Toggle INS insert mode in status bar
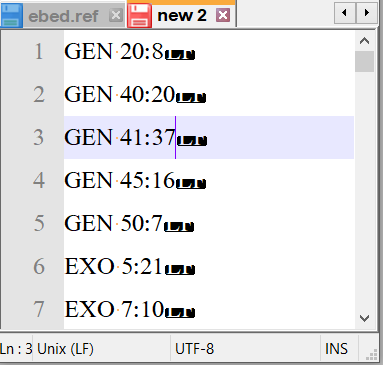Viewport: 383px width, 365px height. click(x=336, y=349)
